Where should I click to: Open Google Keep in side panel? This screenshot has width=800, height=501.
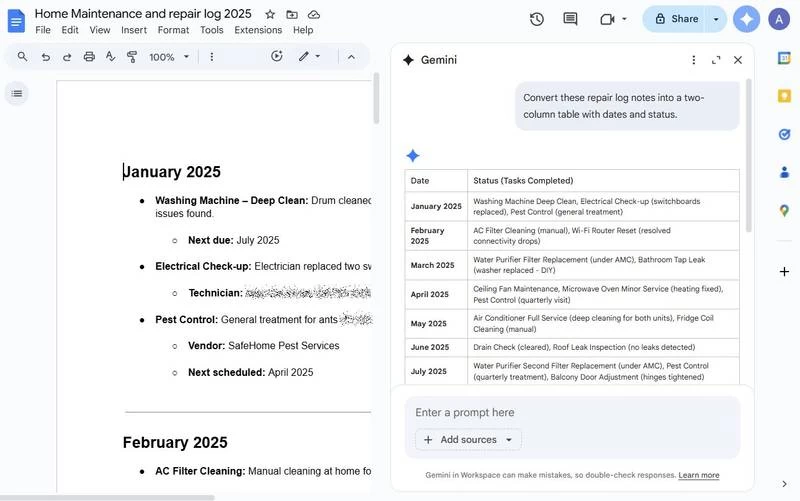784,96
